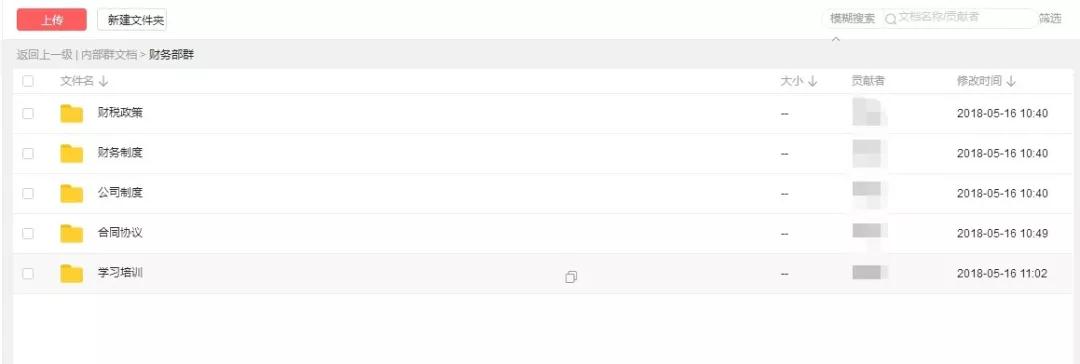Expand the 模糊搜索 search mode dropdown

click(852, 19)
